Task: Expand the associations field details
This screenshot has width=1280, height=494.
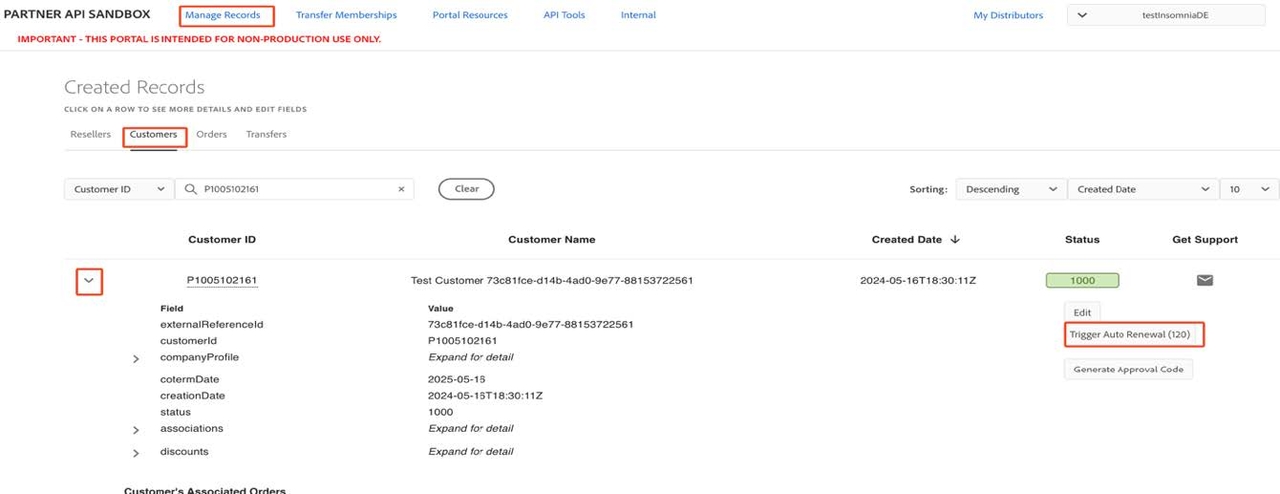Action: tap(136, 429)
